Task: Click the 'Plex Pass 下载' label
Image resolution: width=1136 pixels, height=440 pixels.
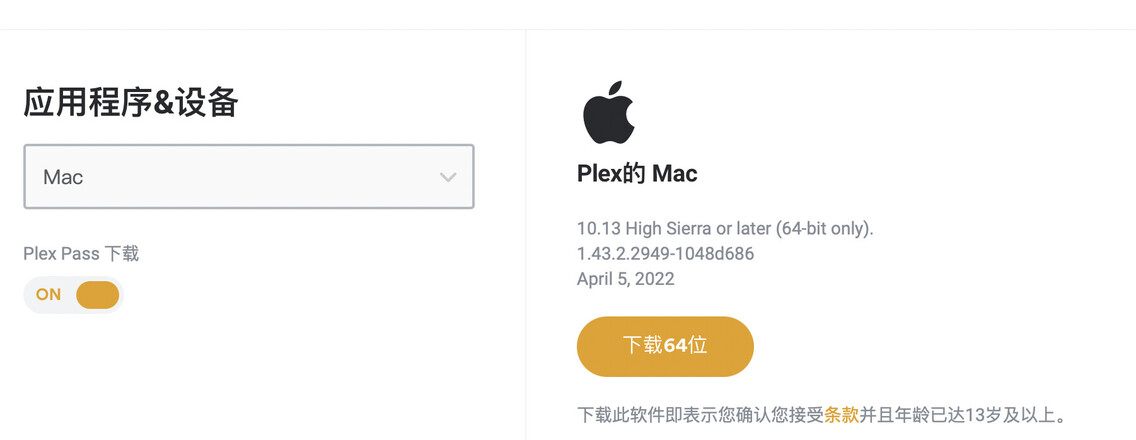Action: pyautogui.click(x=81, y=254)
